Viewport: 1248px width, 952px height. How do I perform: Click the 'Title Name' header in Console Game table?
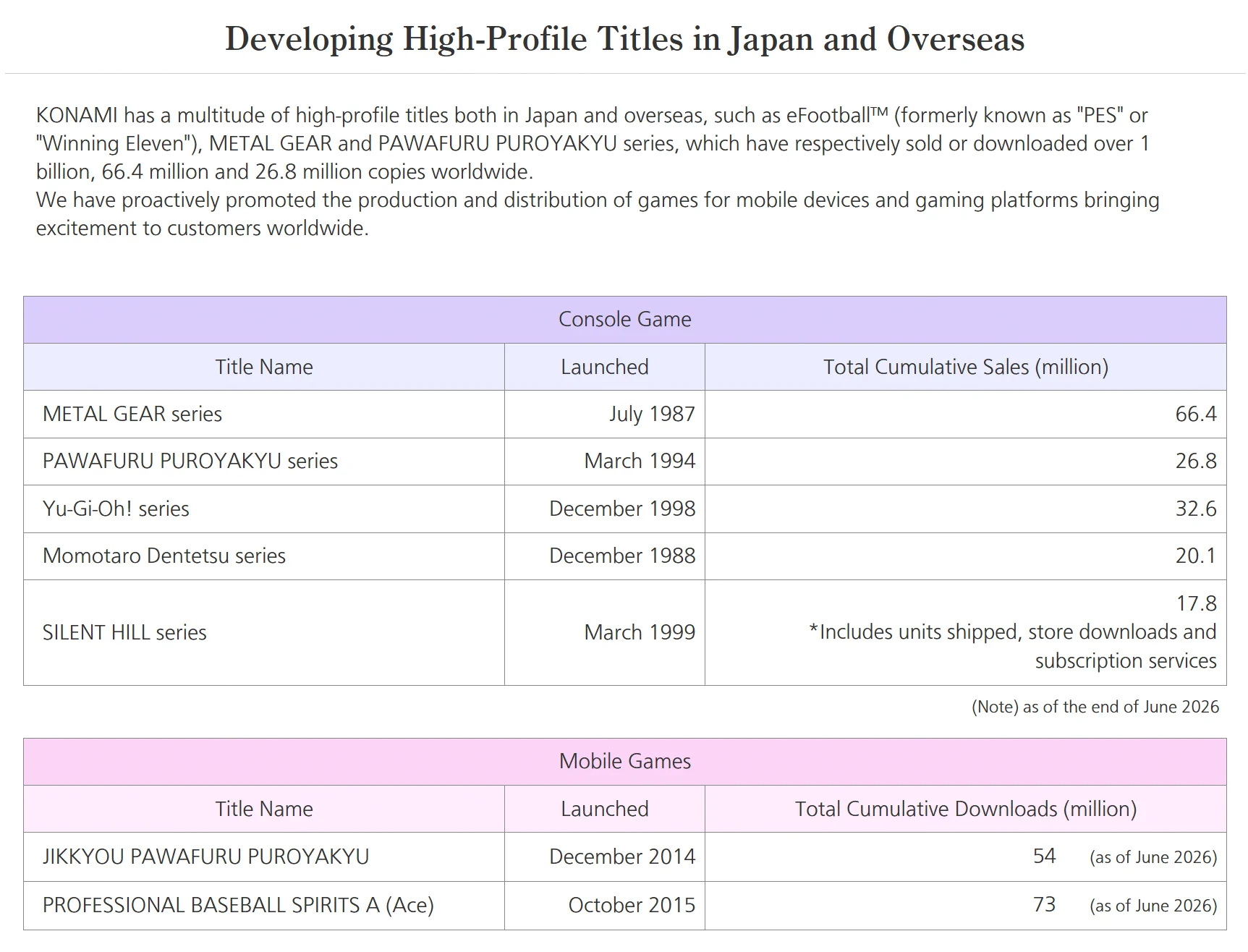coord(264,367)
